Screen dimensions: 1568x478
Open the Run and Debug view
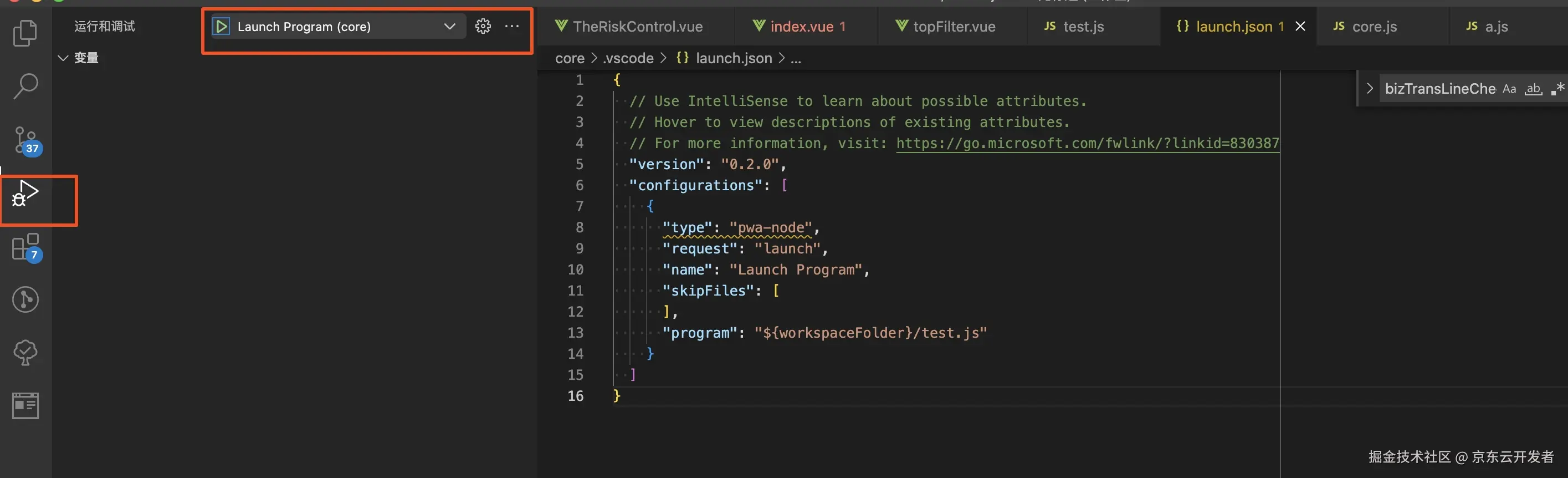[x=25, y=194]
